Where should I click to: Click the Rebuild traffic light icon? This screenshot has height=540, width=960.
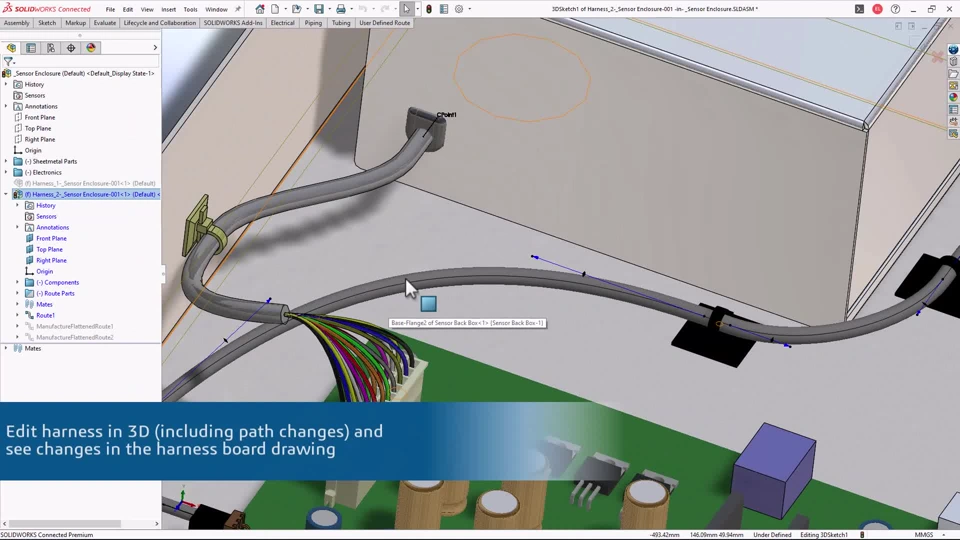pyautogui.click(x=429, y=9)
